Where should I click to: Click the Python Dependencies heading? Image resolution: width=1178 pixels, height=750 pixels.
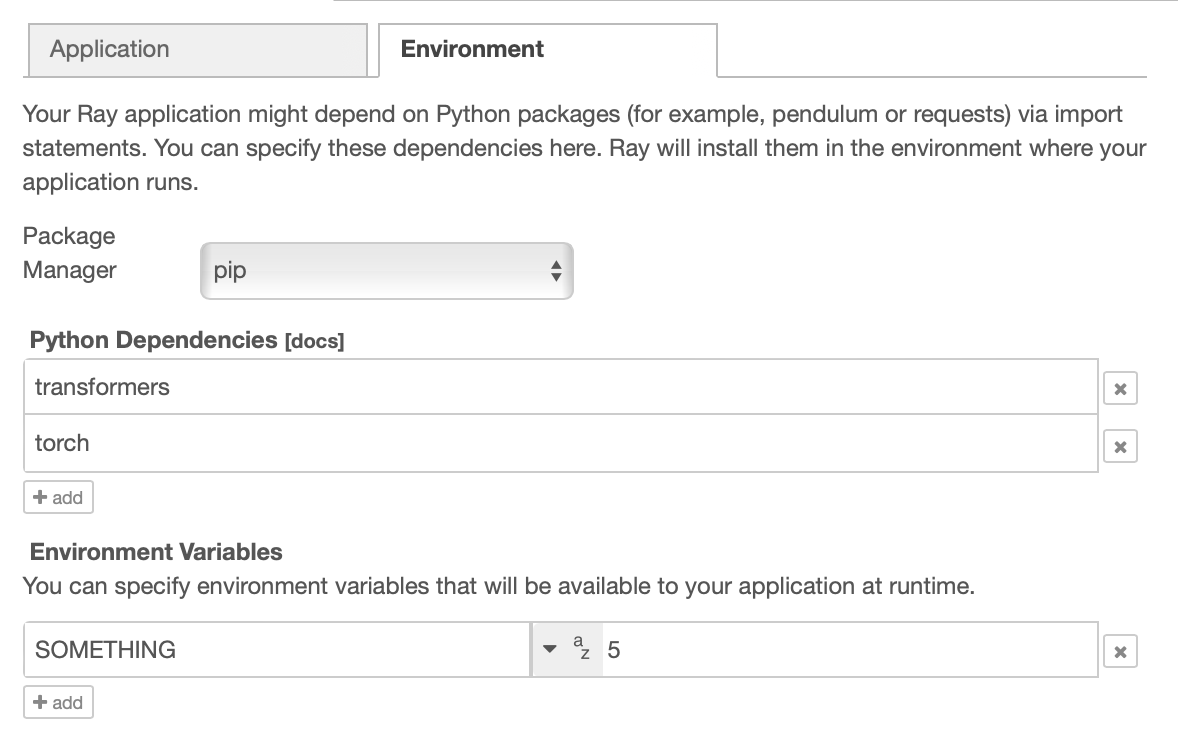tap(153, 340)
